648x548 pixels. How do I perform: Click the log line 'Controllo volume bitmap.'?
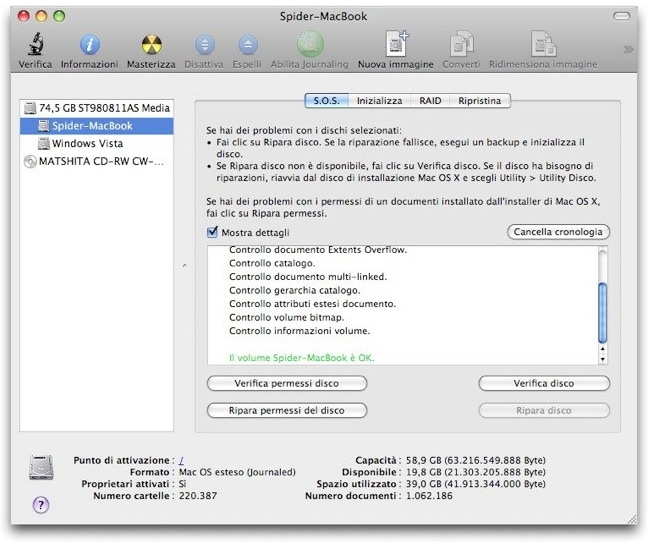[x=287, y=317]
